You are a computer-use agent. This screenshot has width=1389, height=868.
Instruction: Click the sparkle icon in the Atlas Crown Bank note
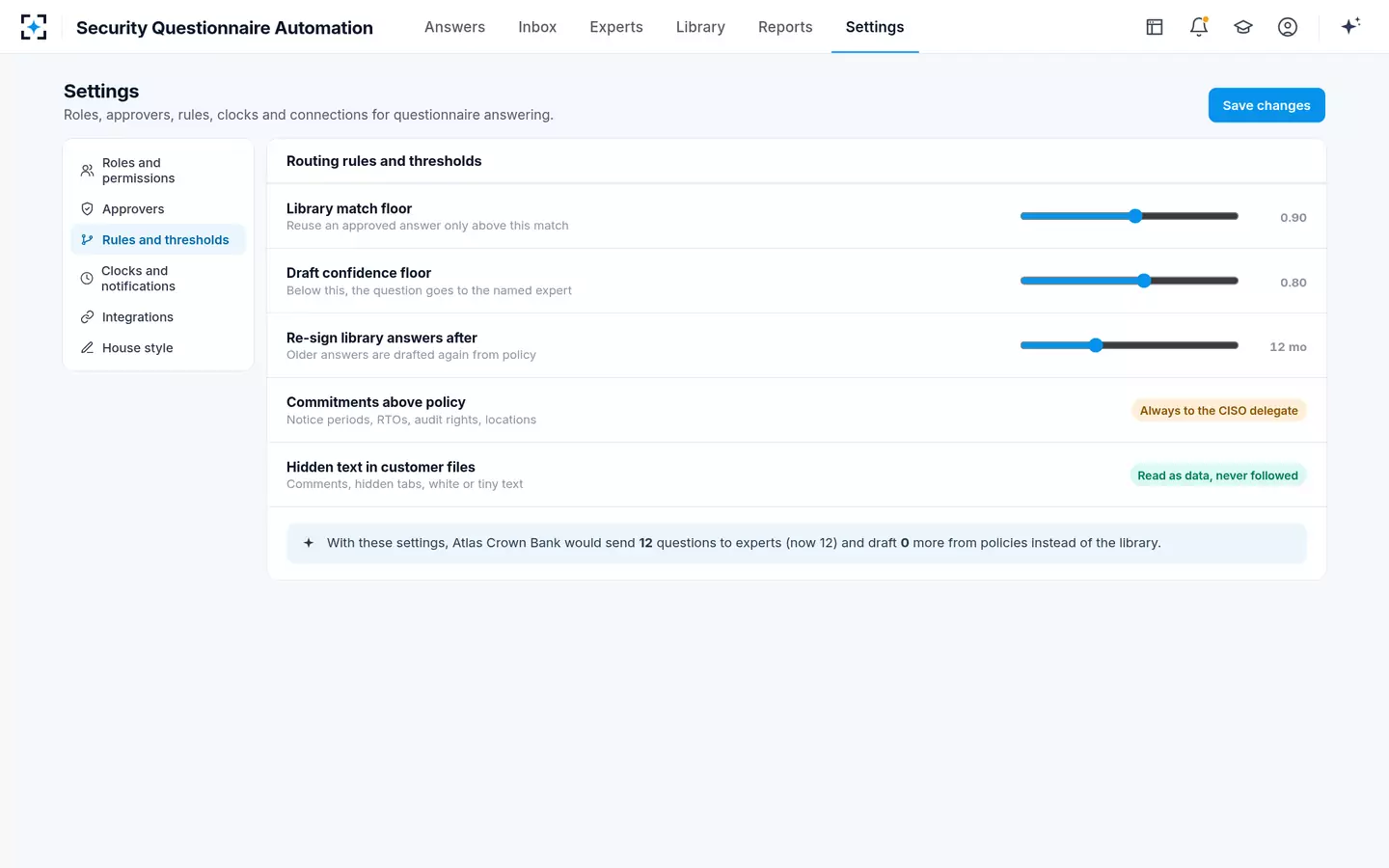coord(309,543)
